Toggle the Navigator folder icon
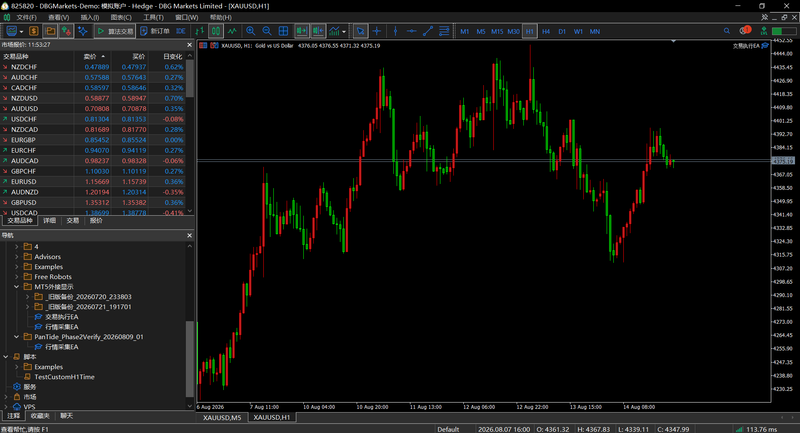Screen dimensions: 800x433 [x=50, y=31]
